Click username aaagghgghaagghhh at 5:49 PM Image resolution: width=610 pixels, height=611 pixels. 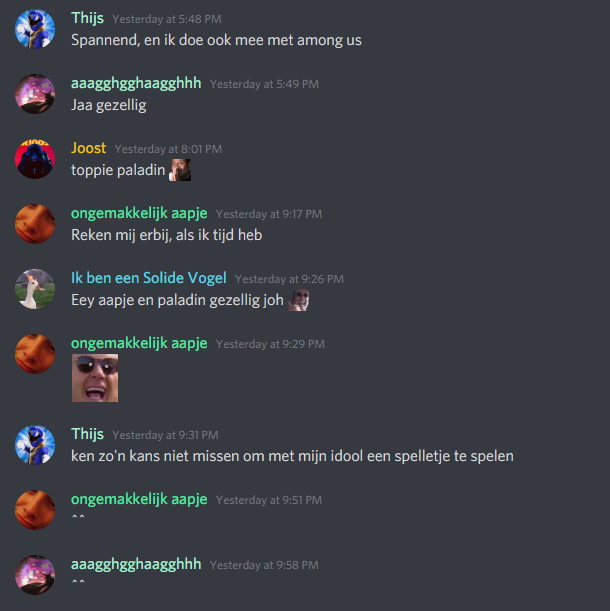(136, 83)
